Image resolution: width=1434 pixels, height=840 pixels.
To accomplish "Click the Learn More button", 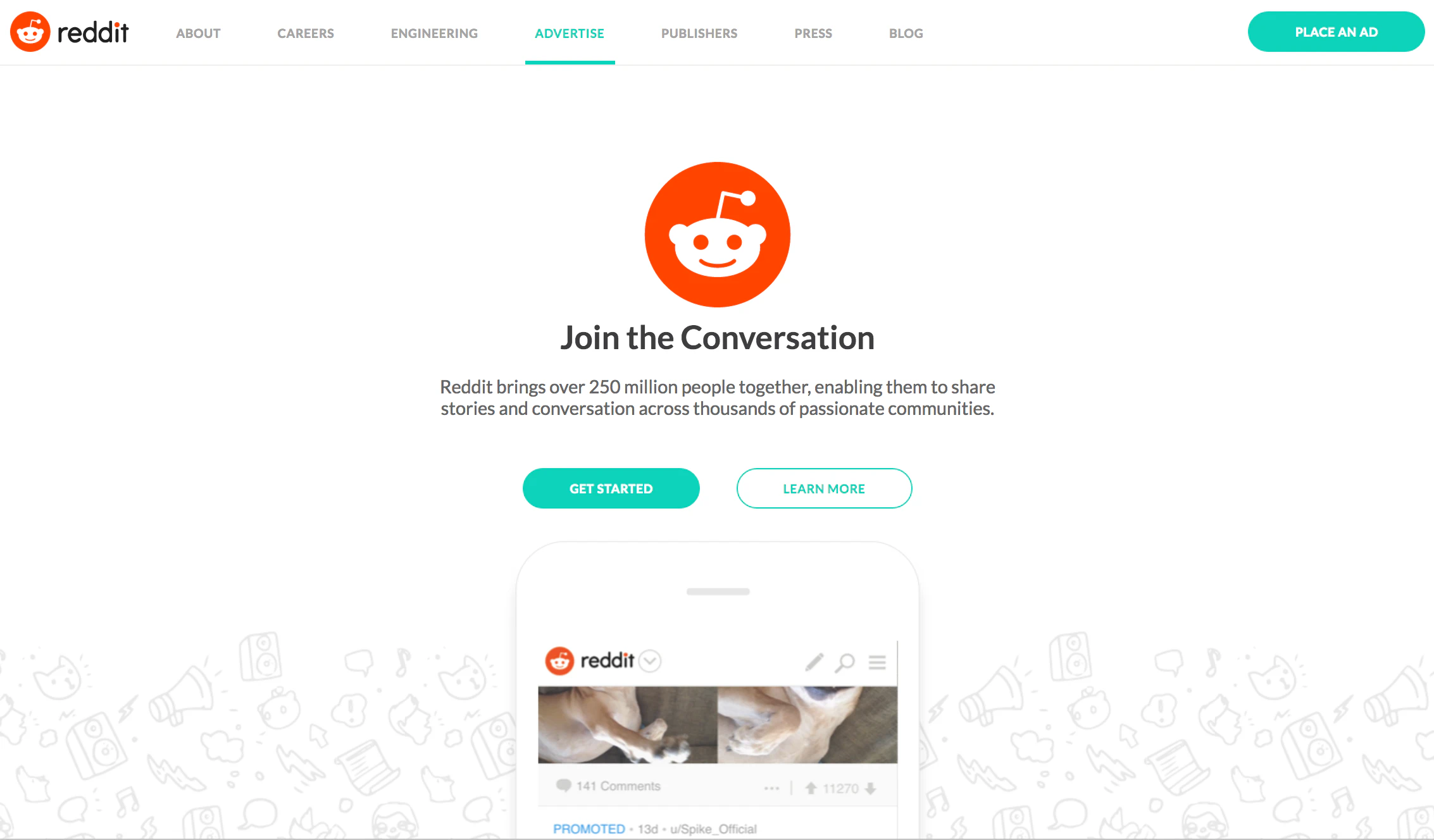I will [824, 488].
